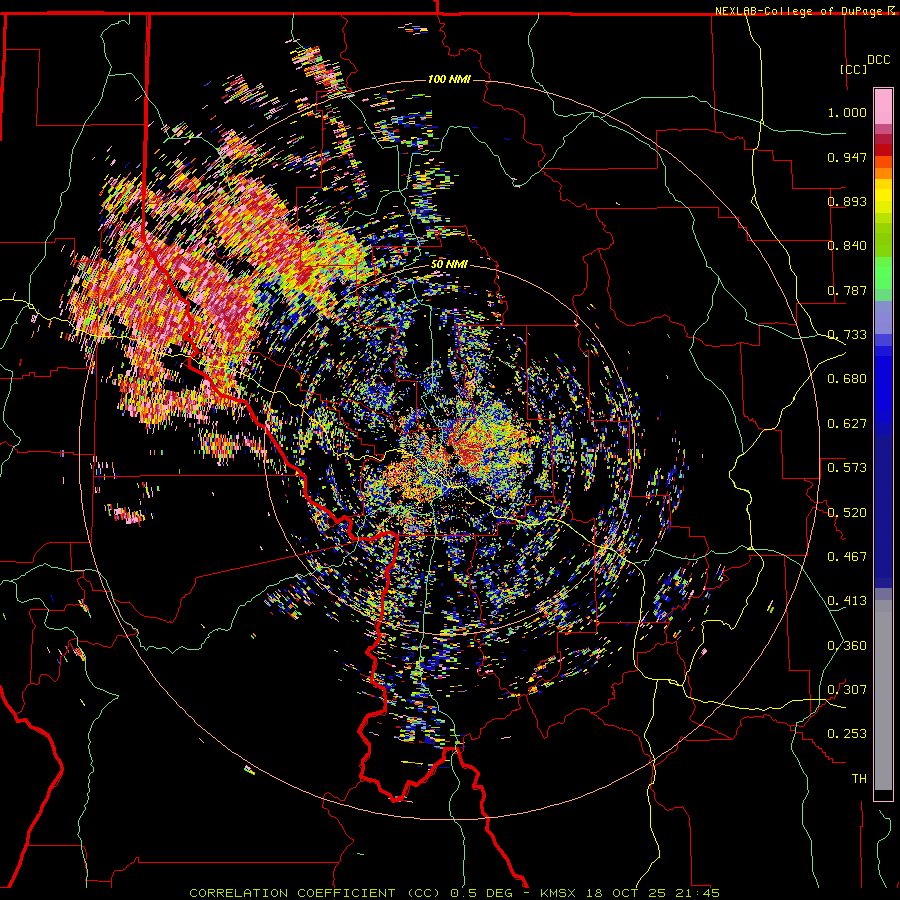Click the 1.000 scale value
The image size is (900, 900).
coord(847,112)
